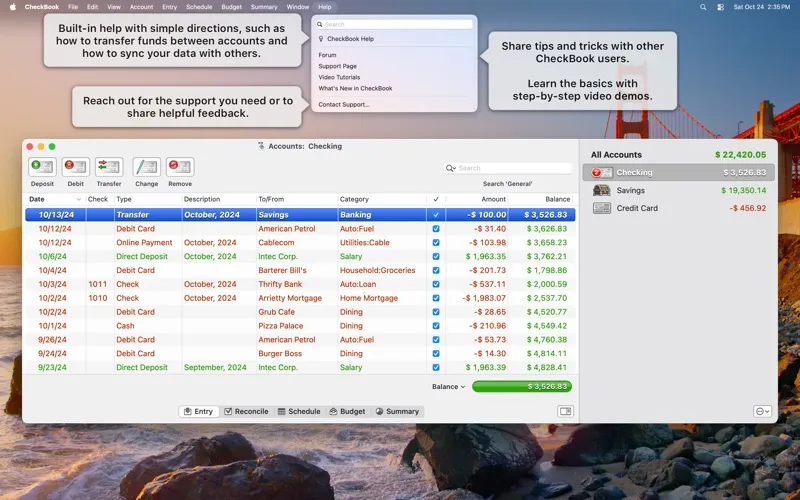
Task: Click the Transfer toolbar icon
Action: [x=109, y=167]
